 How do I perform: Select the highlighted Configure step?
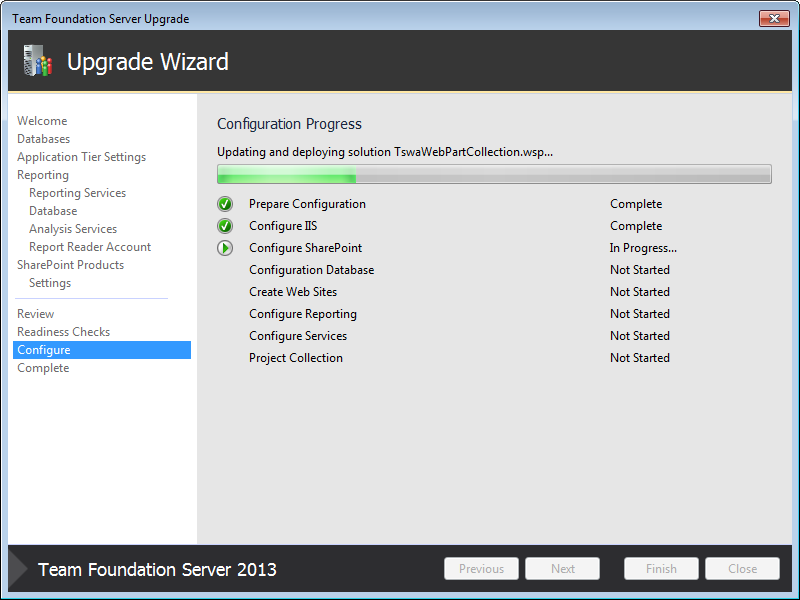(x=44, y=350)
